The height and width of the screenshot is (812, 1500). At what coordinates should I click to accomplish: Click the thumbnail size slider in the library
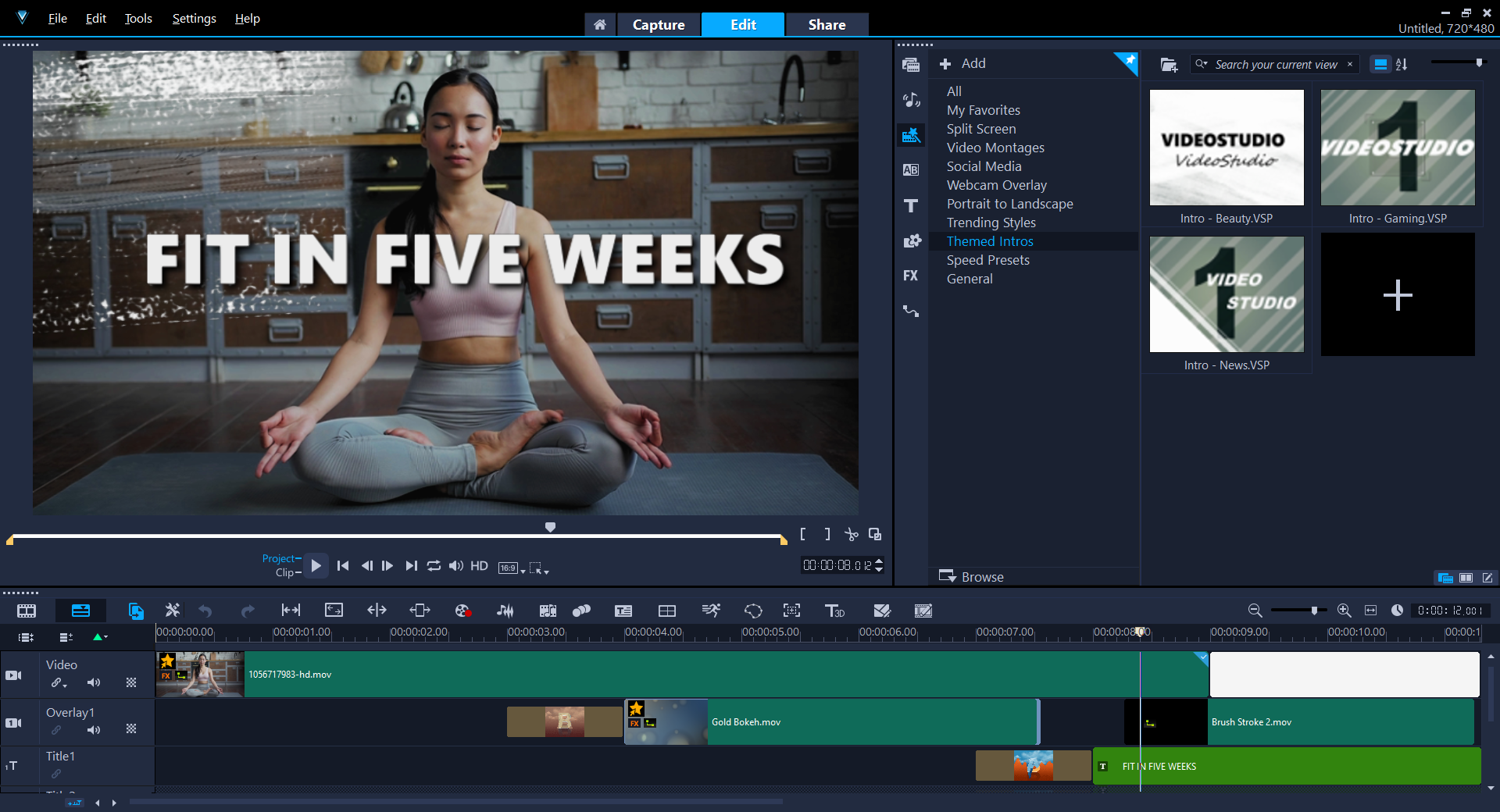click(1456, 62)
